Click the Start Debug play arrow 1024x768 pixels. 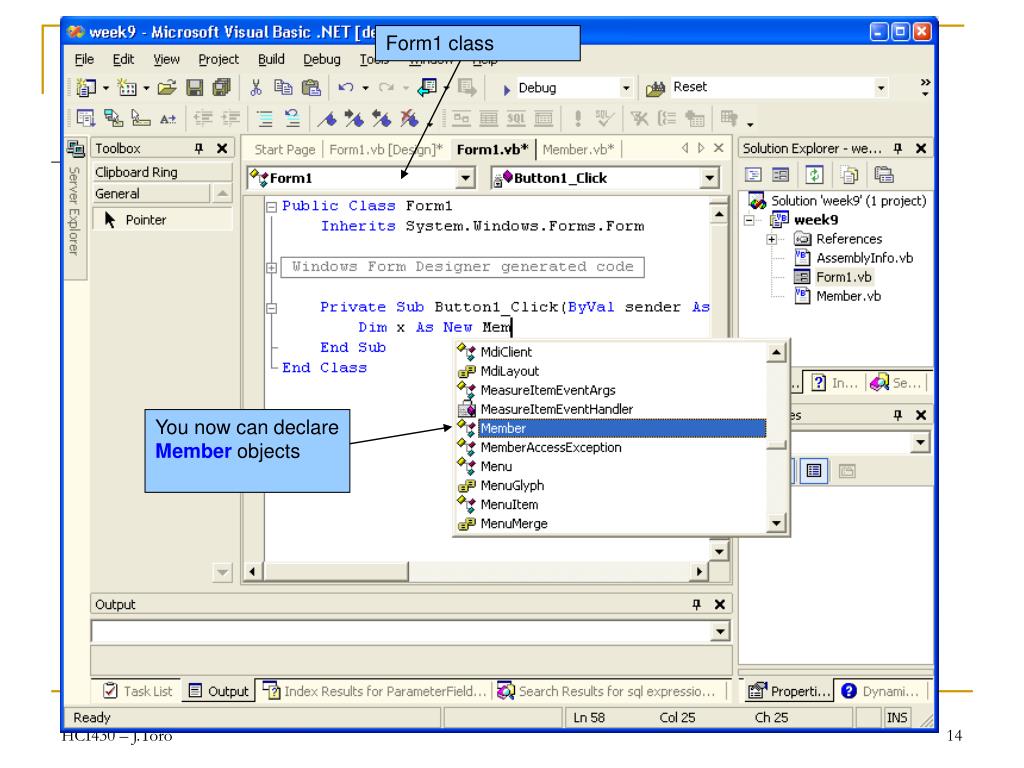point(506,89)
